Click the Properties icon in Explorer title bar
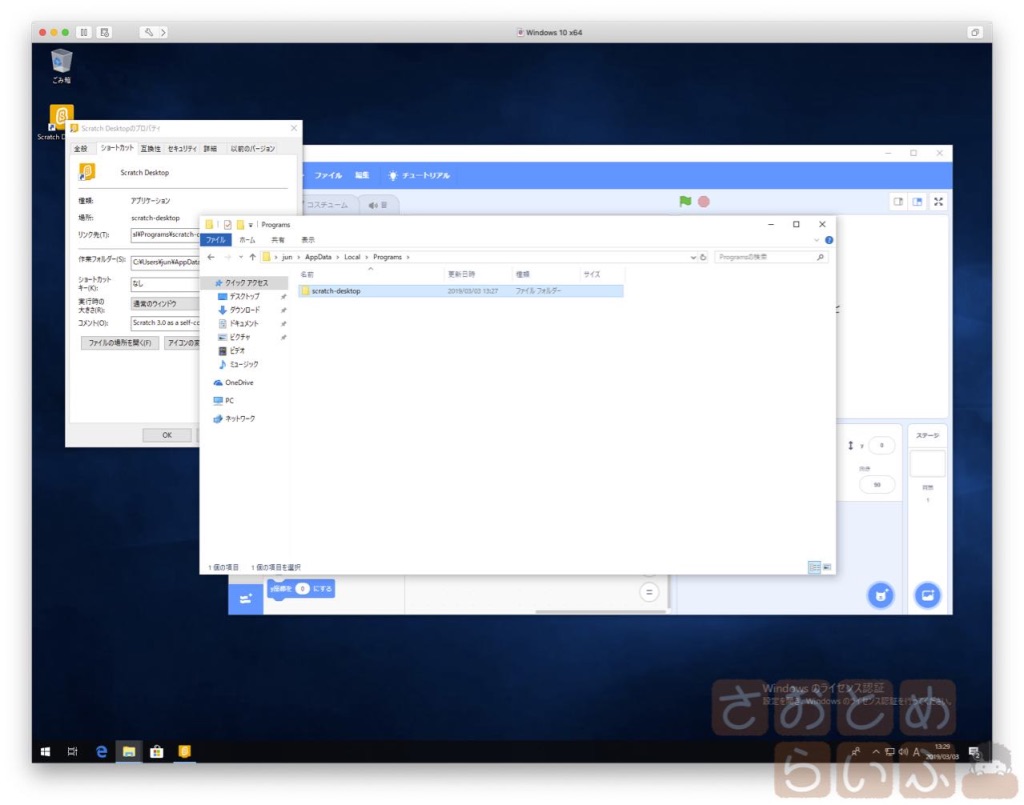The width and height of the screenshot is (1024, 805). (227, 225)
